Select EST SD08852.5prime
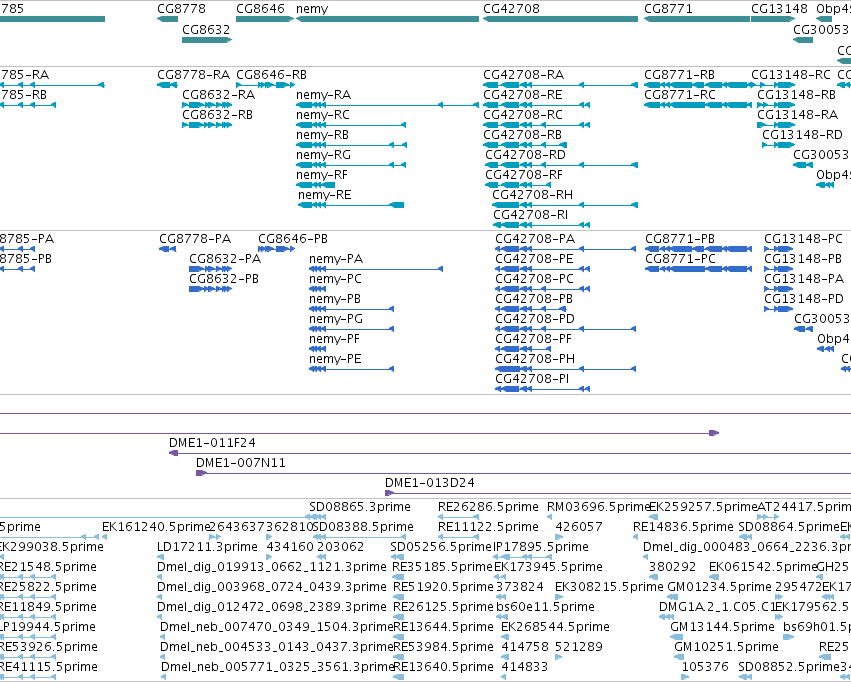 [789, 667]
